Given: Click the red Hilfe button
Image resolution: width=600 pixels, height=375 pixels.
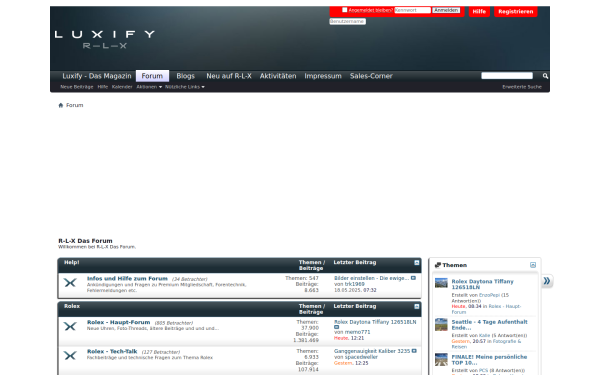Looking at the screenshot, I should (479, 11).
